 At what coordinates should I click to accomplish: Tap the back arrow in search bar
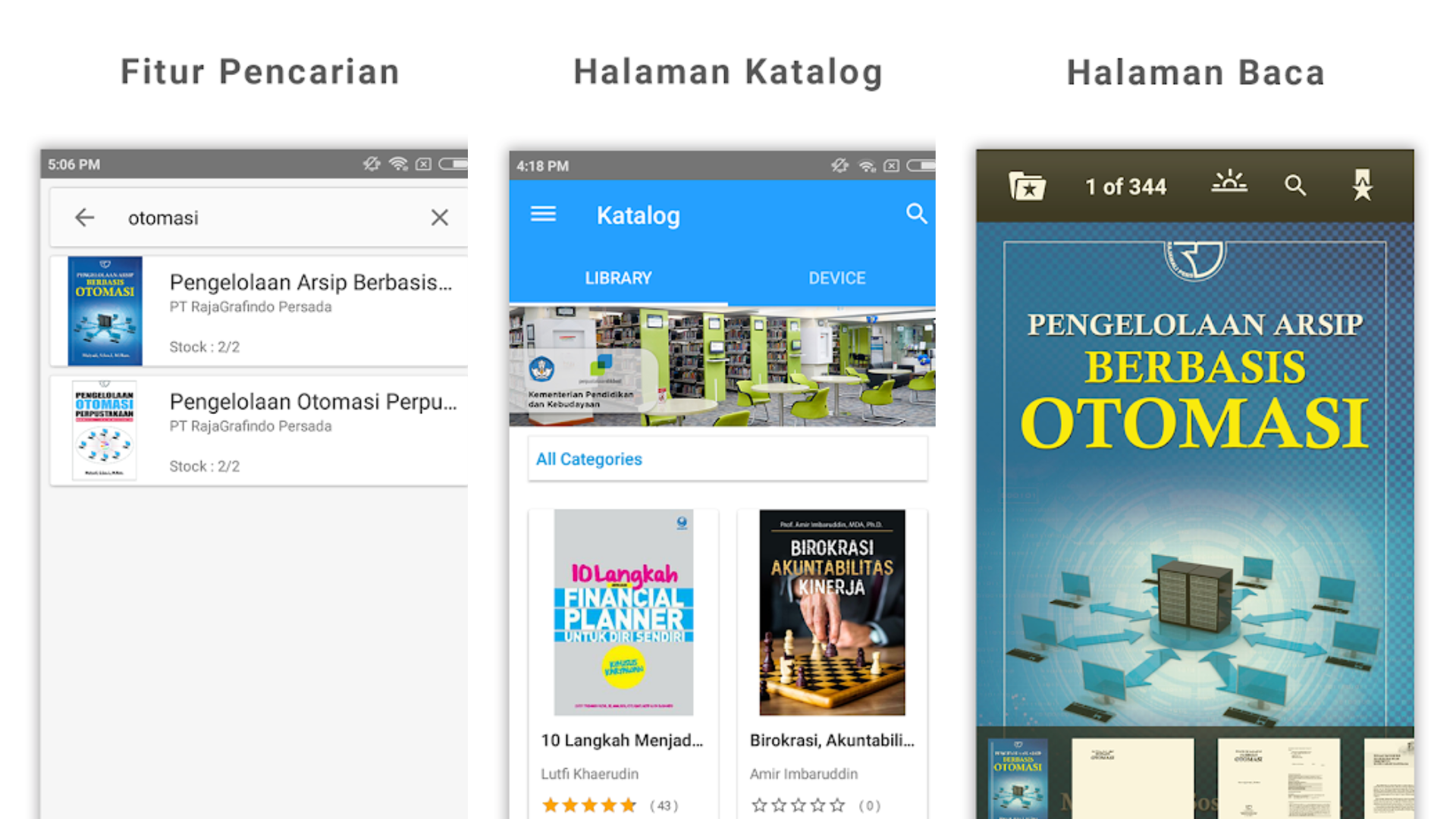pos(85,218)
